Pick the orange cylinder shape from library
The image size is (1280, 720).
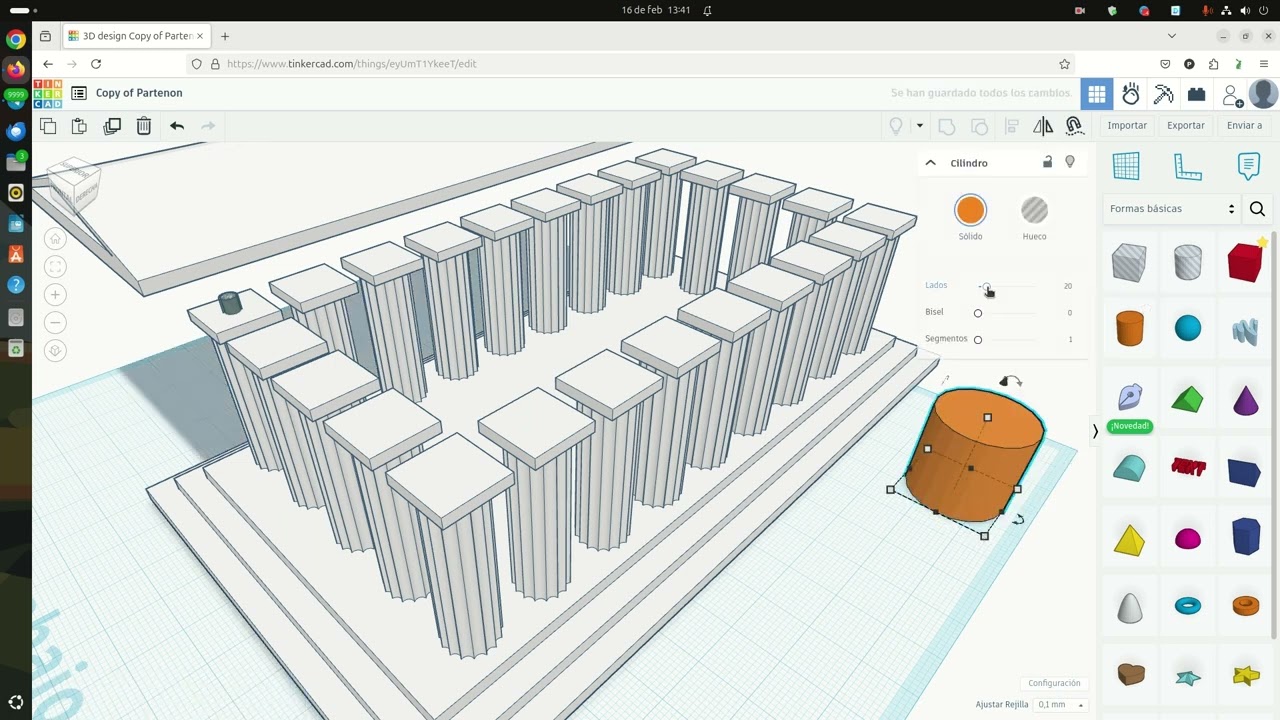[1129, 328]
